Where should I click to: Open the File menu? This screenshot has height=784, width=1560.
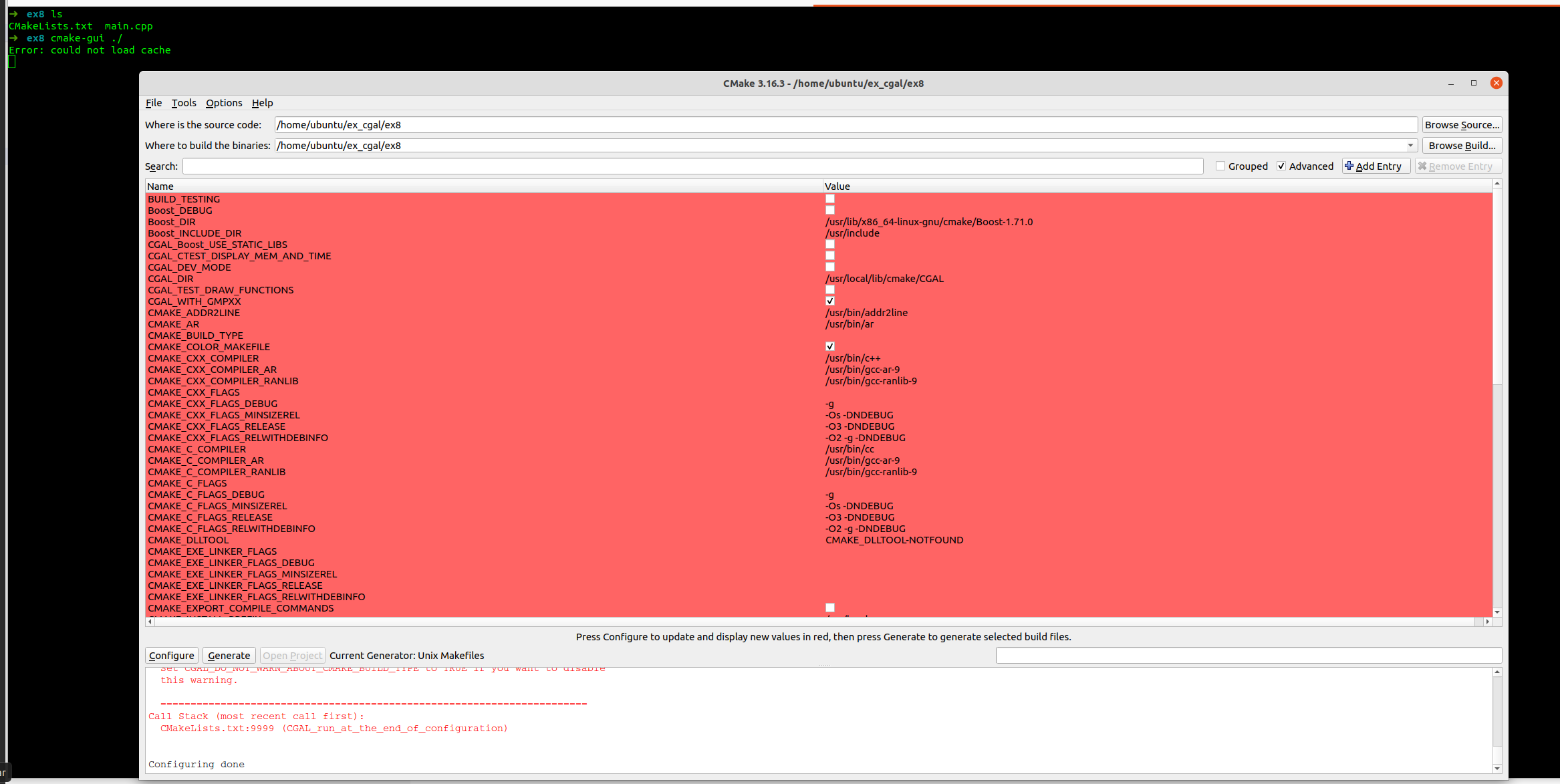click(154, 103)
